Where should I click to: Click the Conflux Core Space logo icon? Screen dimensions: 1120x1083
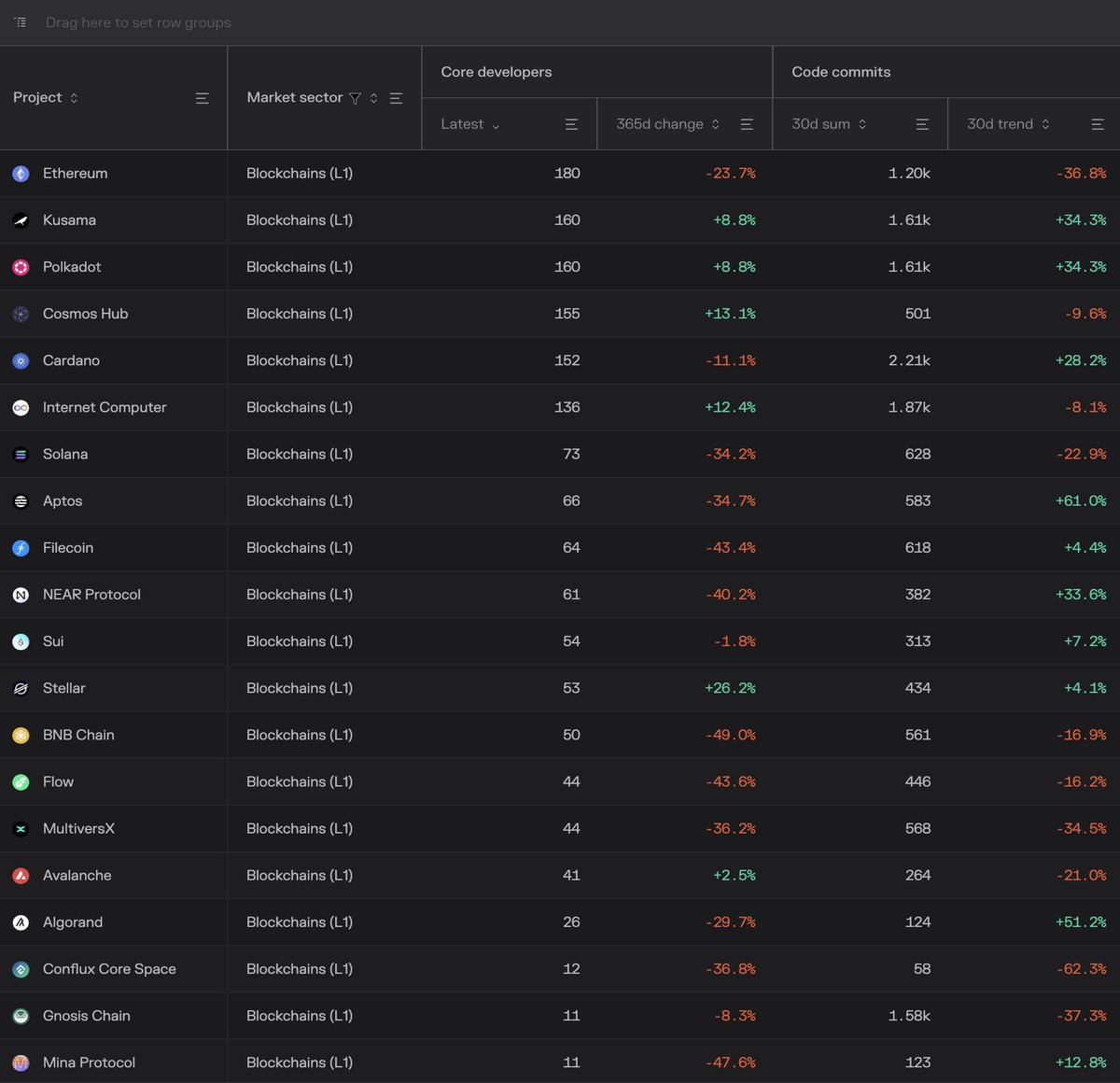click(21, 969)
